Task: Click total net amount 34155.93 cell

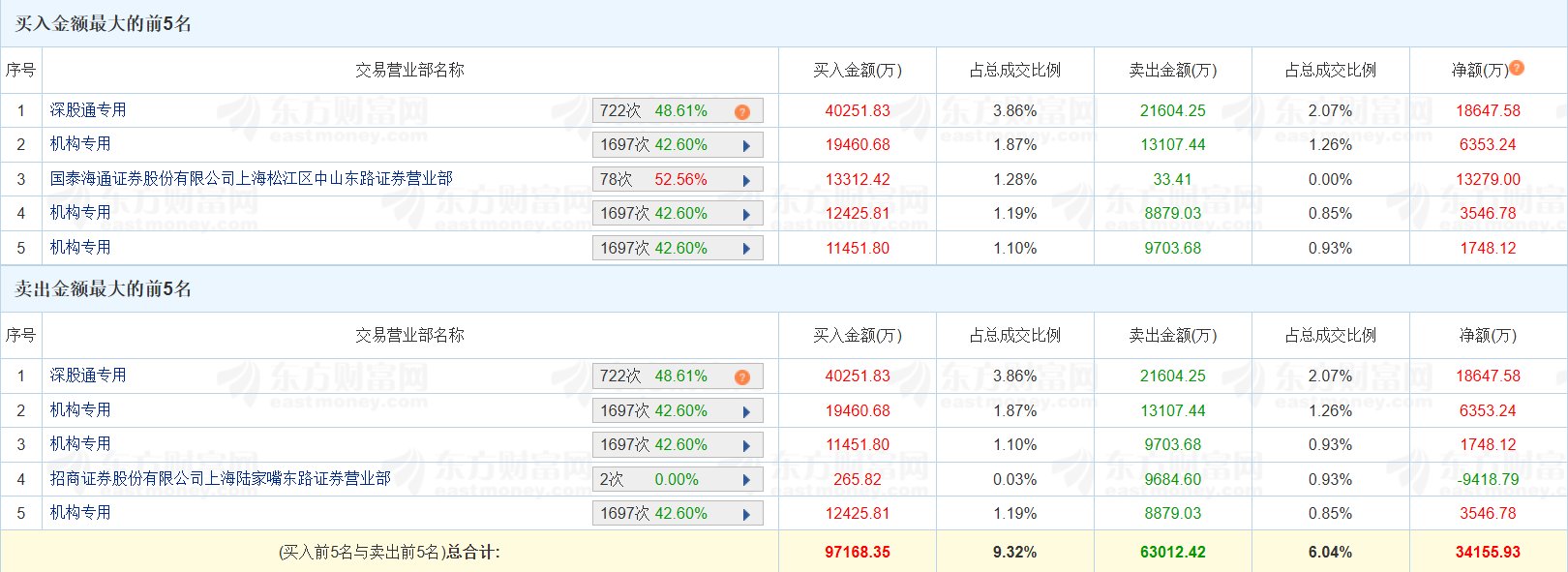Action: [1488, 553]
